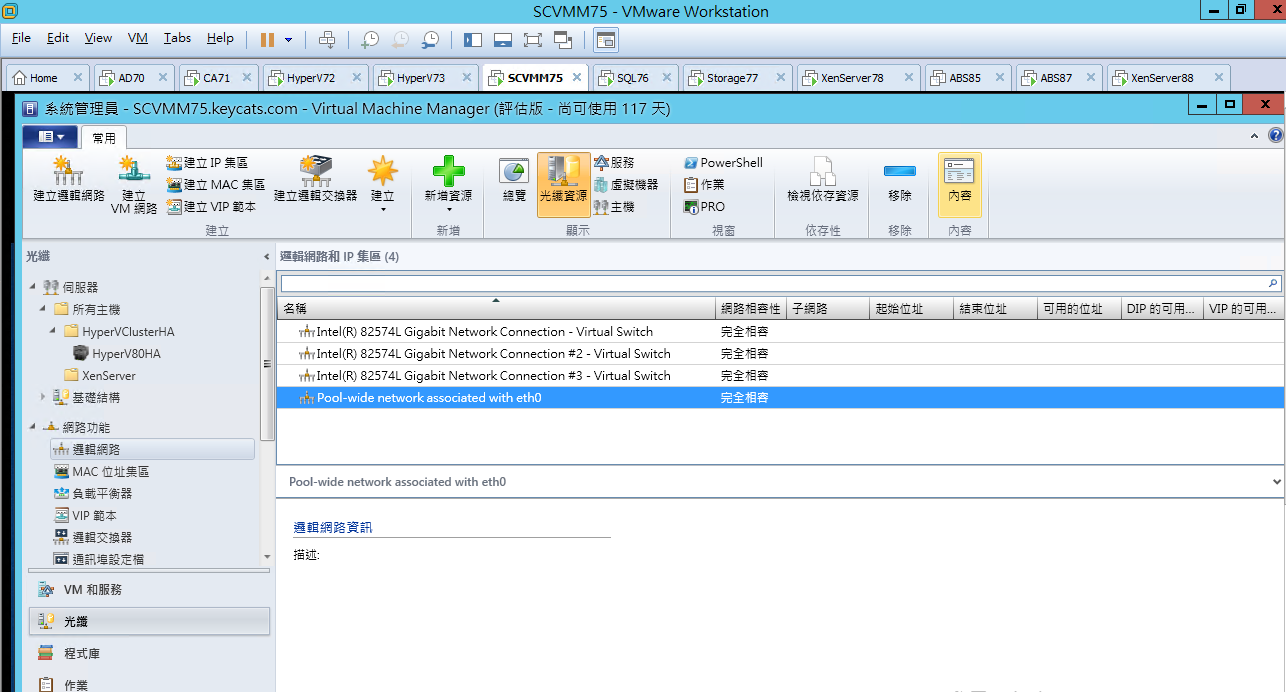Select MAC 位址集區 in the tree

(x=101, y=471)
